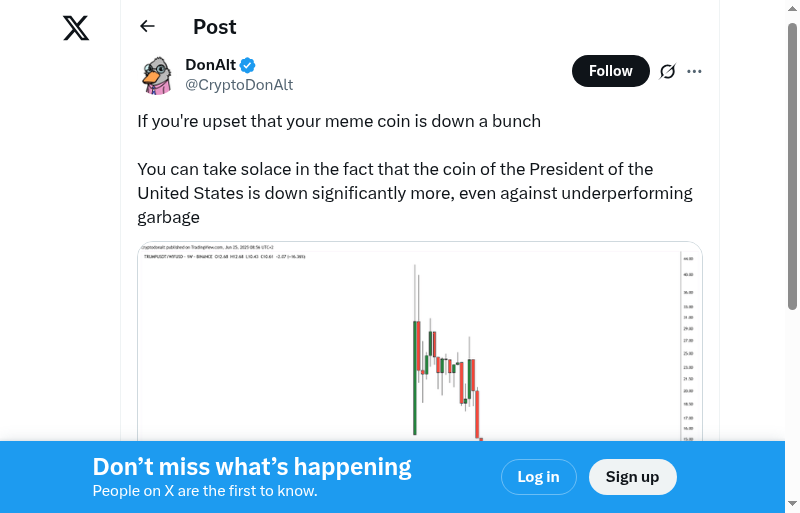Open the @CryptoDonAlt handle link
This screenshot has height=513, width=800.
[x=239, y=85]
